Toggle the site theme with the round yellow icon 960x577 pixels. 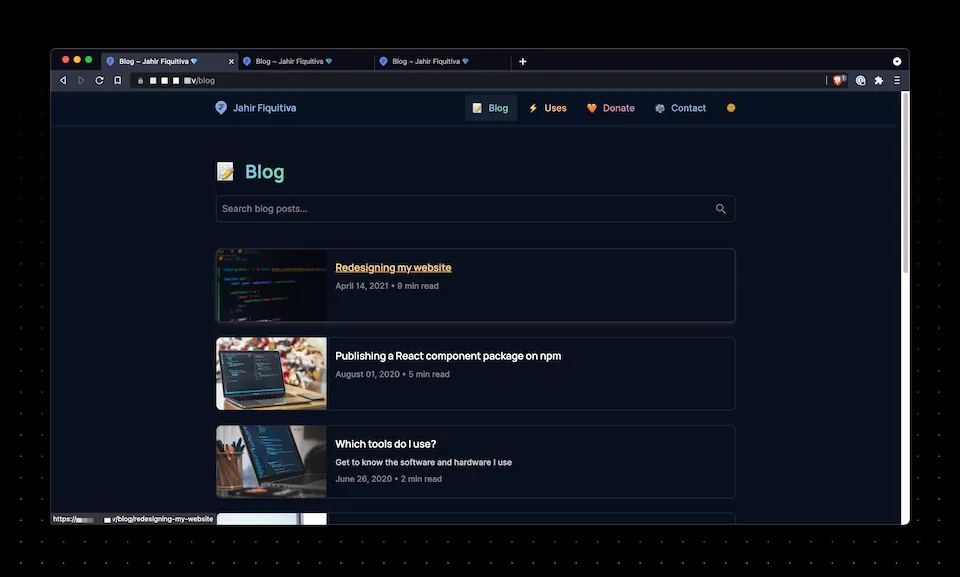pyautogui.click(x=731, y=108)
